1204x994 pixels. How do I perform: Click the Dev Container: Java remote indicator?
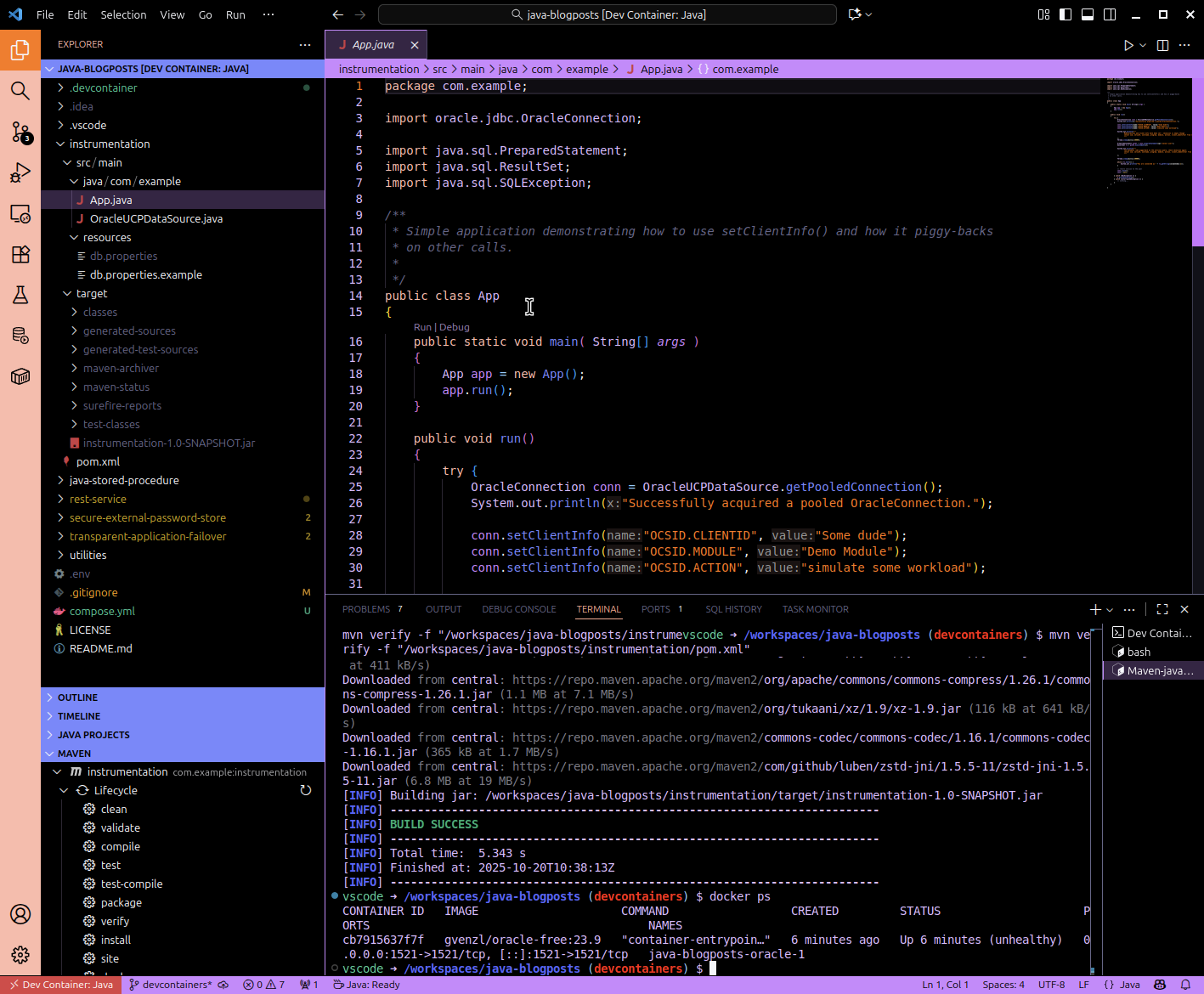60,985
